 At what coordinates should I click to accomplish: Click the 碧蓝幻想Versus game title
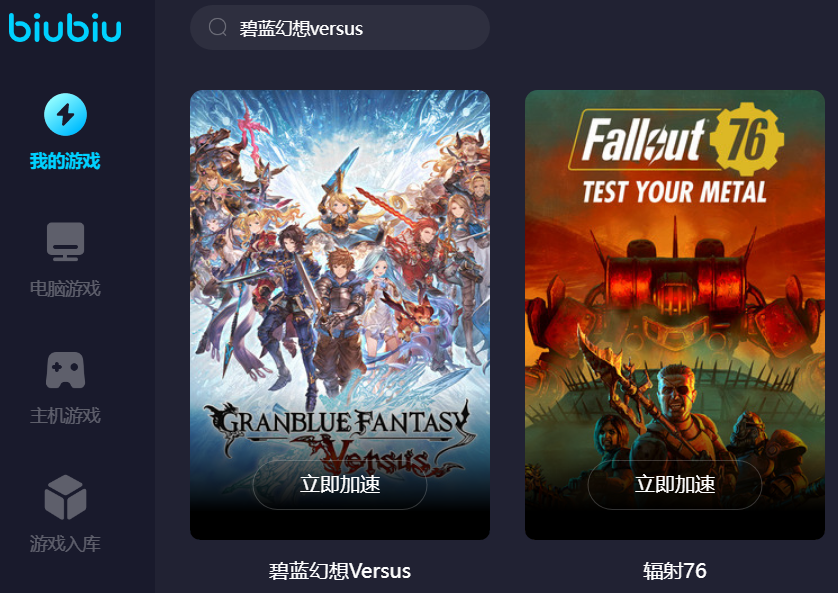pyautogui.click(x=340, y=571)
